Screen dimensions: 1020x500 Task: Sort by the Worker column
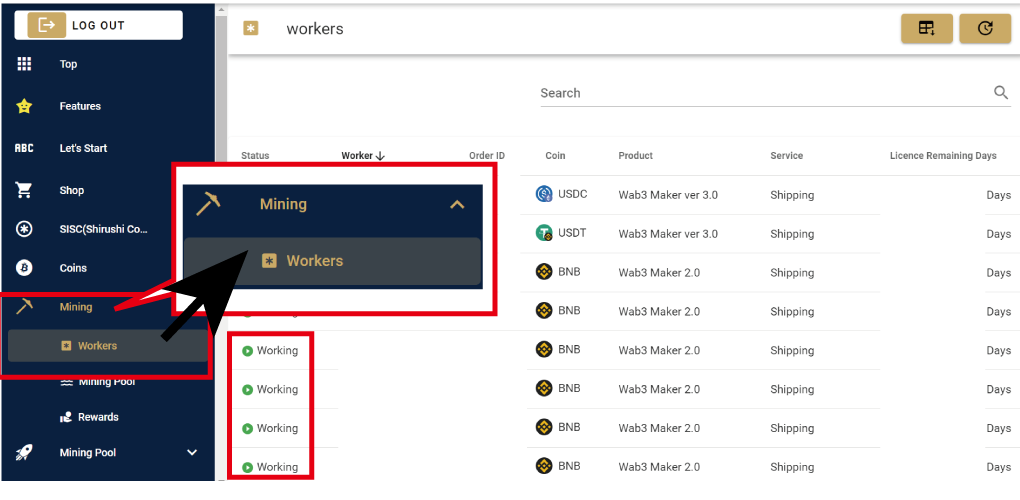point(363,156)
